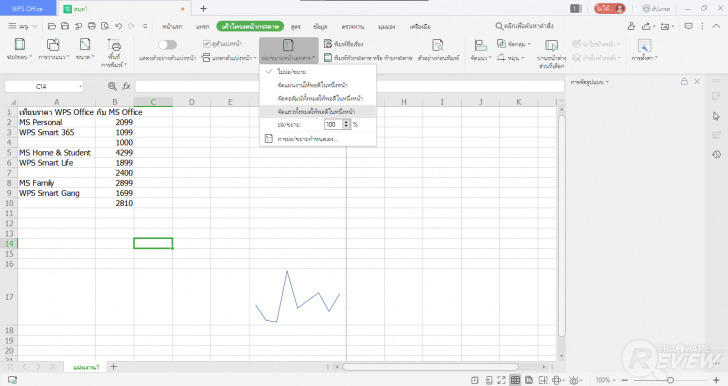
Task: Open the Review ribbon tab
Action: point(352,26)
